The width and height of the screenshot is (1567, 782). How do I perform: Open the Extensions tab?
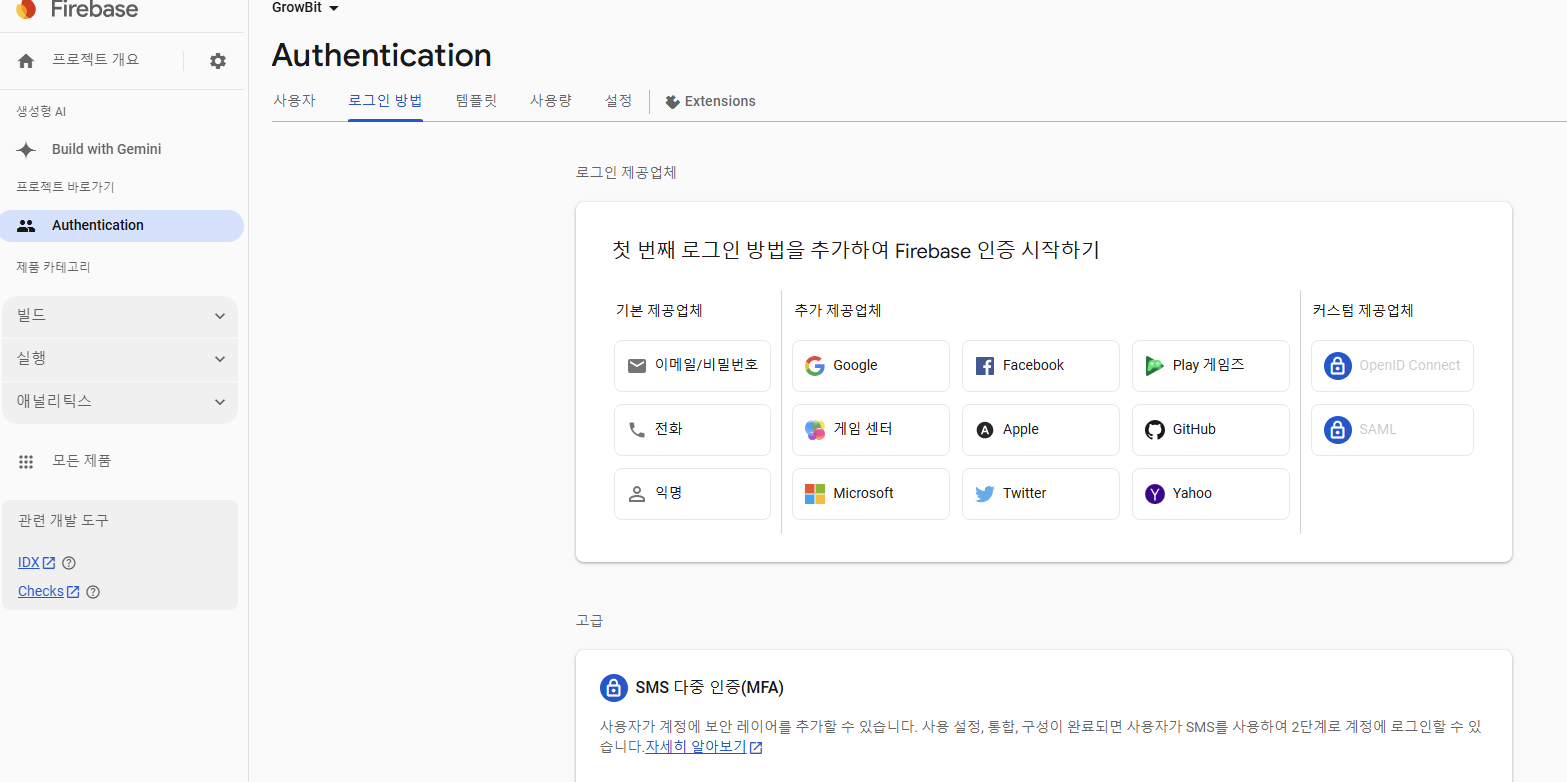point(710,102)
